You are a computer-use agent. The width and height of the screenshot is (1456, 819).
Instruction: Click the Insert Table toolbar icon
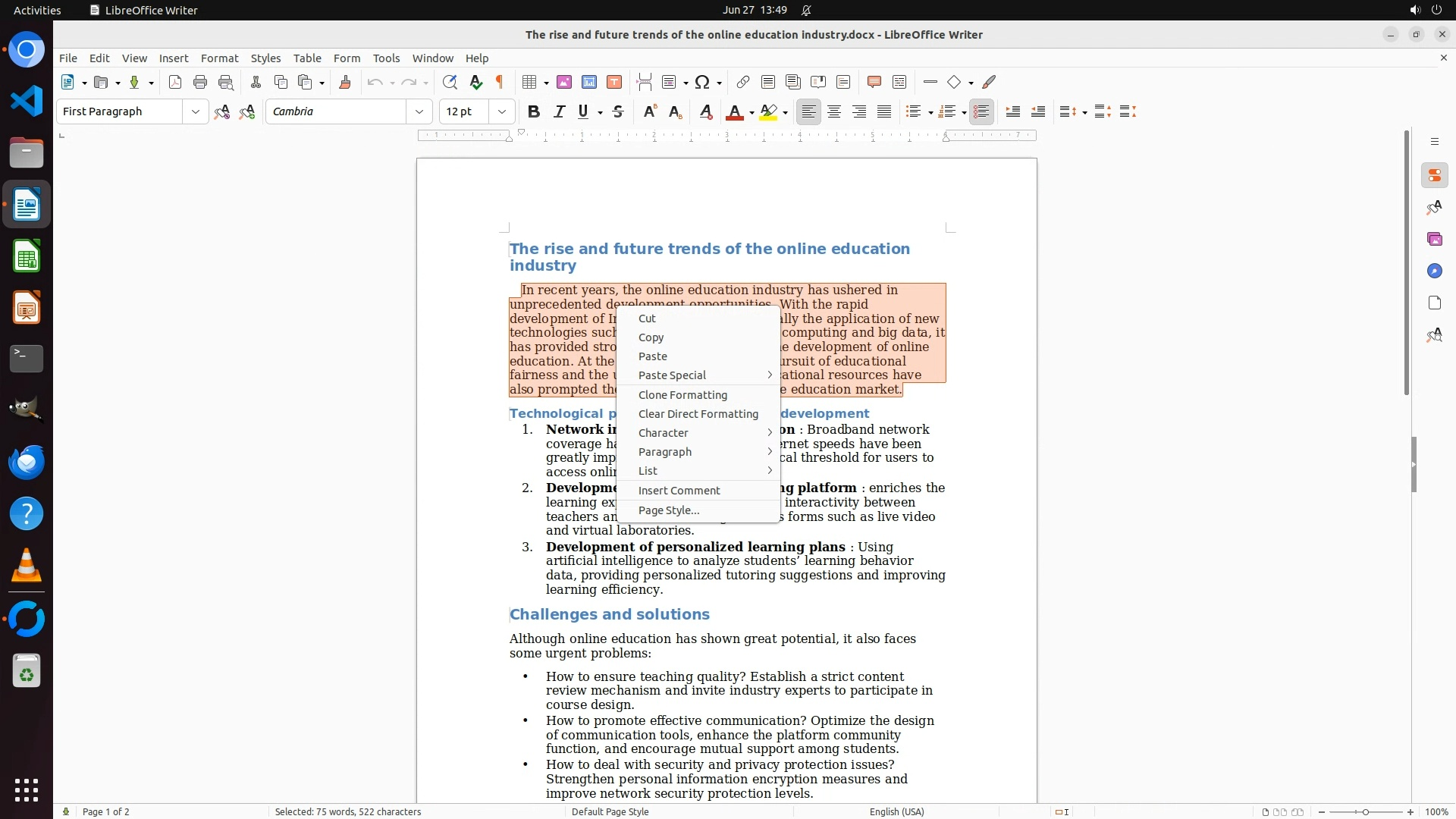[x=530, y=83]
